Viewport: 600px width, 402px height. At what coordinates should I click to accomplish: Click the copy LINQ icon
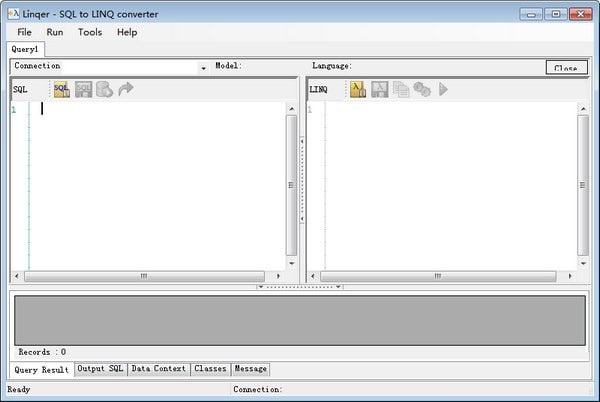[x=401, y=90]
